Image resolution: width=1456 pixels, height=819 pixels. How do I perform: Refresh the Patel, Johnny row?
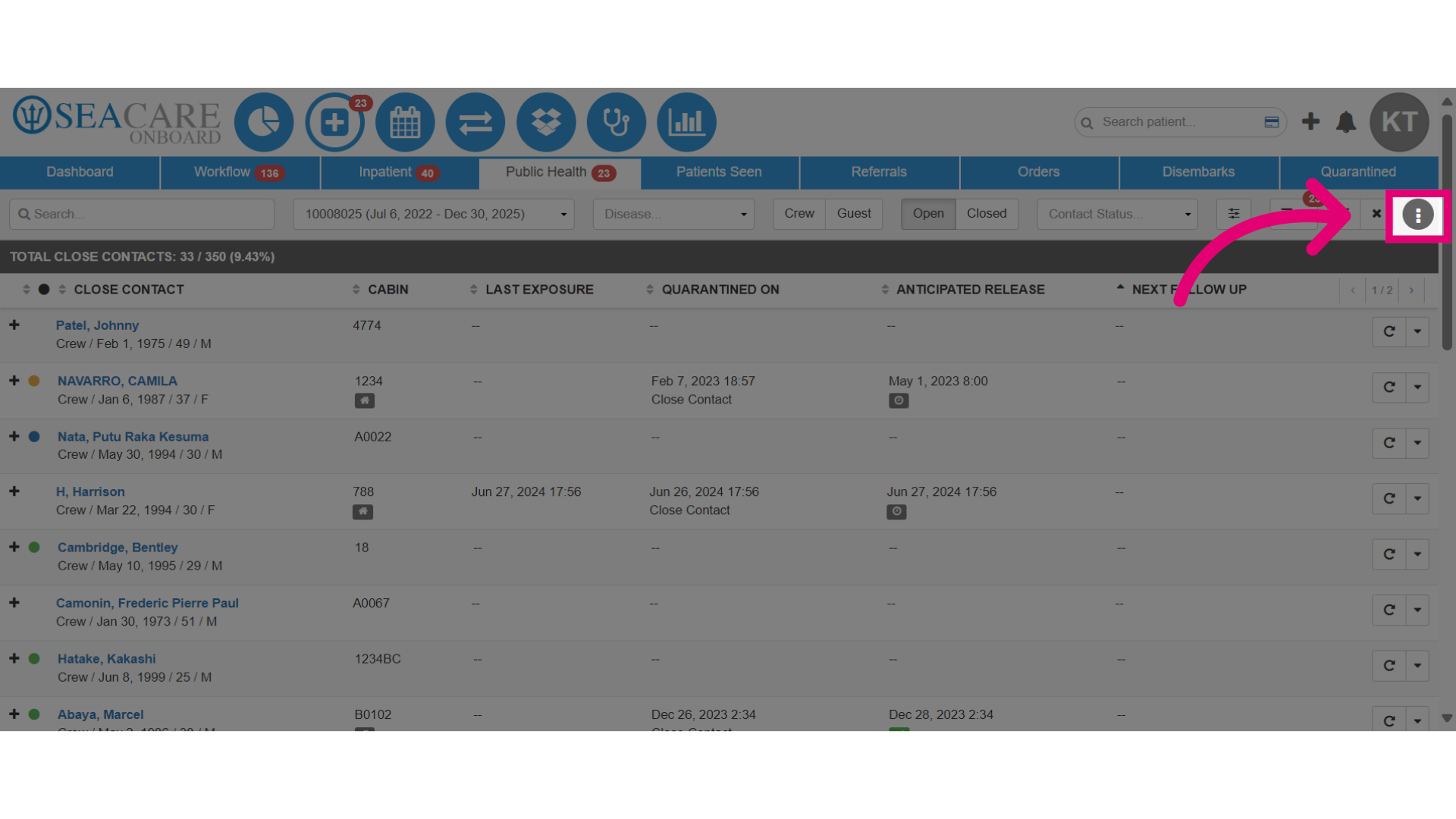tap(1389, 331)
